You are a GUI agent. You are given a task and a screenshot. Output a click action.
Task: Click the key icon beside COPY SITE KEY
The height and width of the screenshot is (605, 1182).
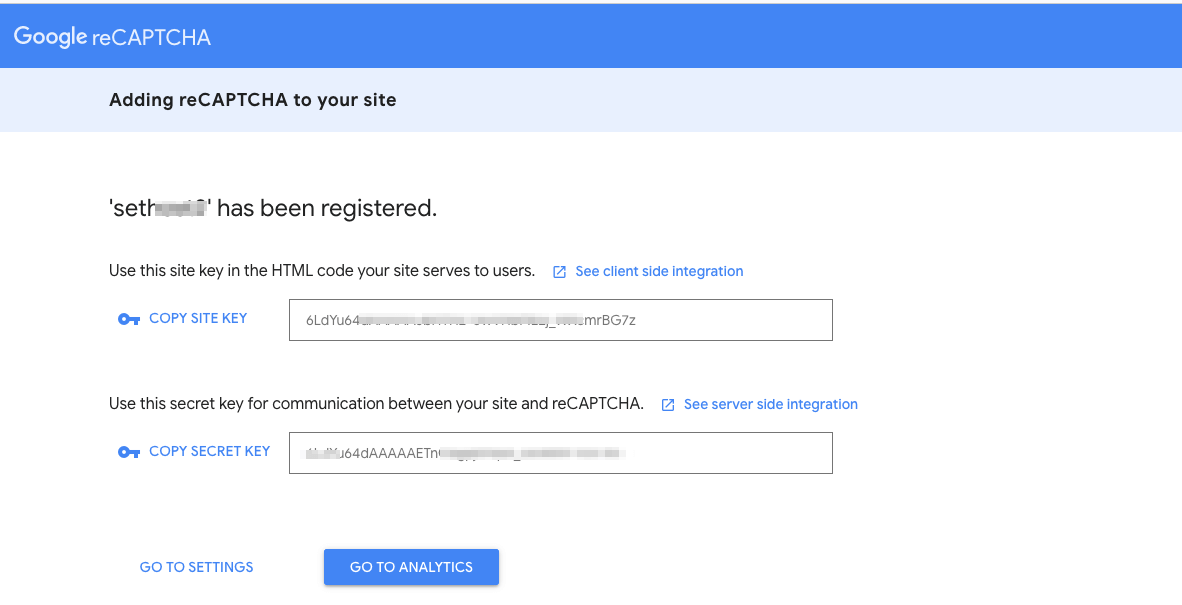tap(129, 318)
